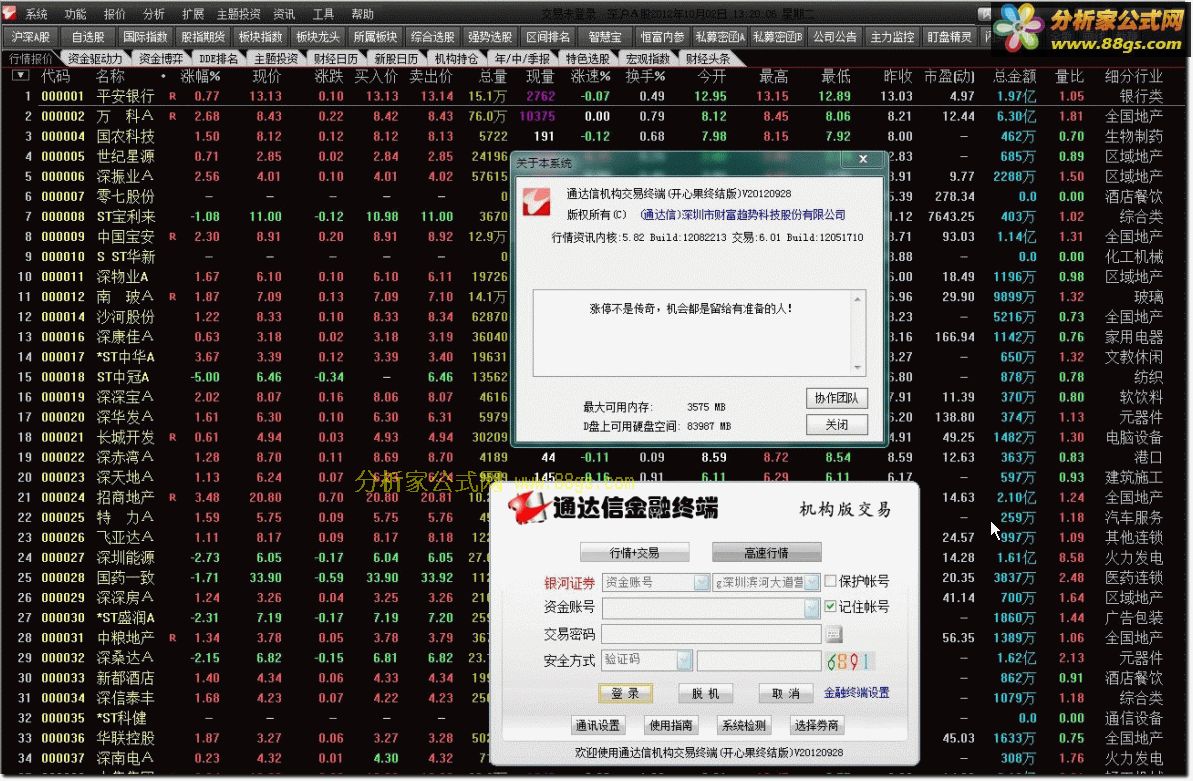Switch to 宏观指数 tab
The height and width of the screenshot is (781, 1193).
[x=647, y=58]
